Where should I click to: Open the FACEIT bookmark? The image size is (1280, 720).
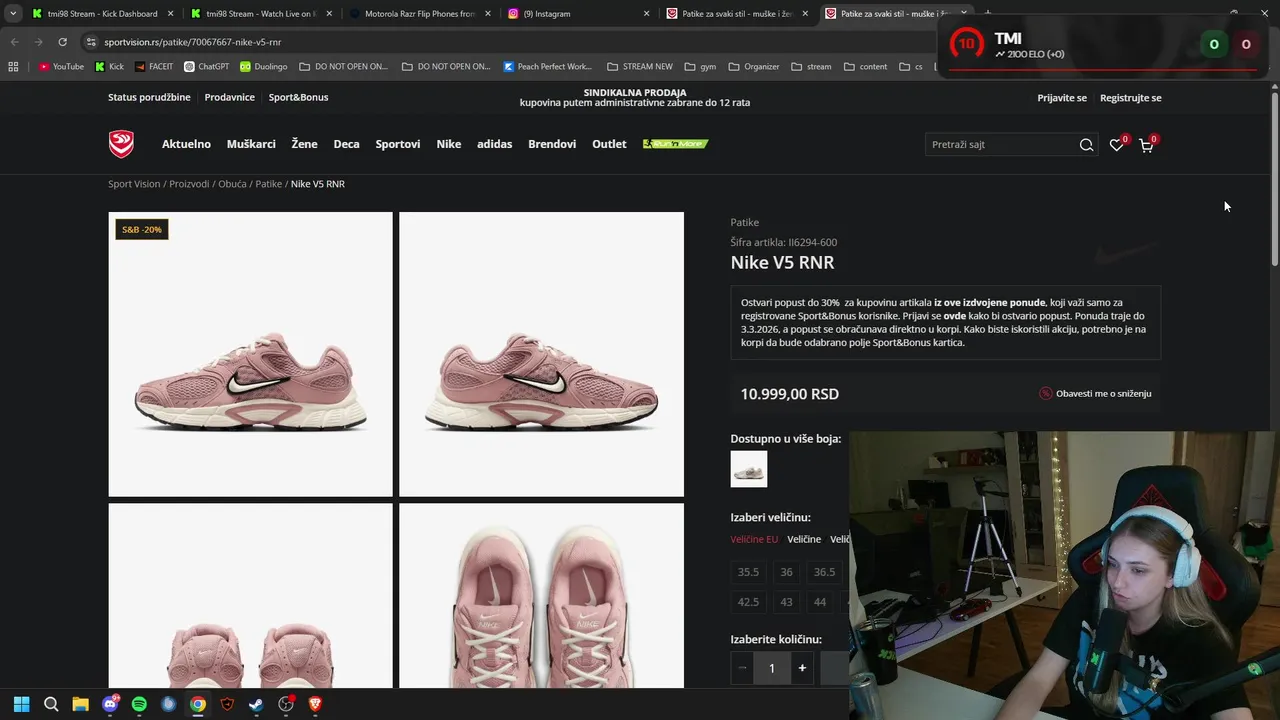click(x=154, y=67)
